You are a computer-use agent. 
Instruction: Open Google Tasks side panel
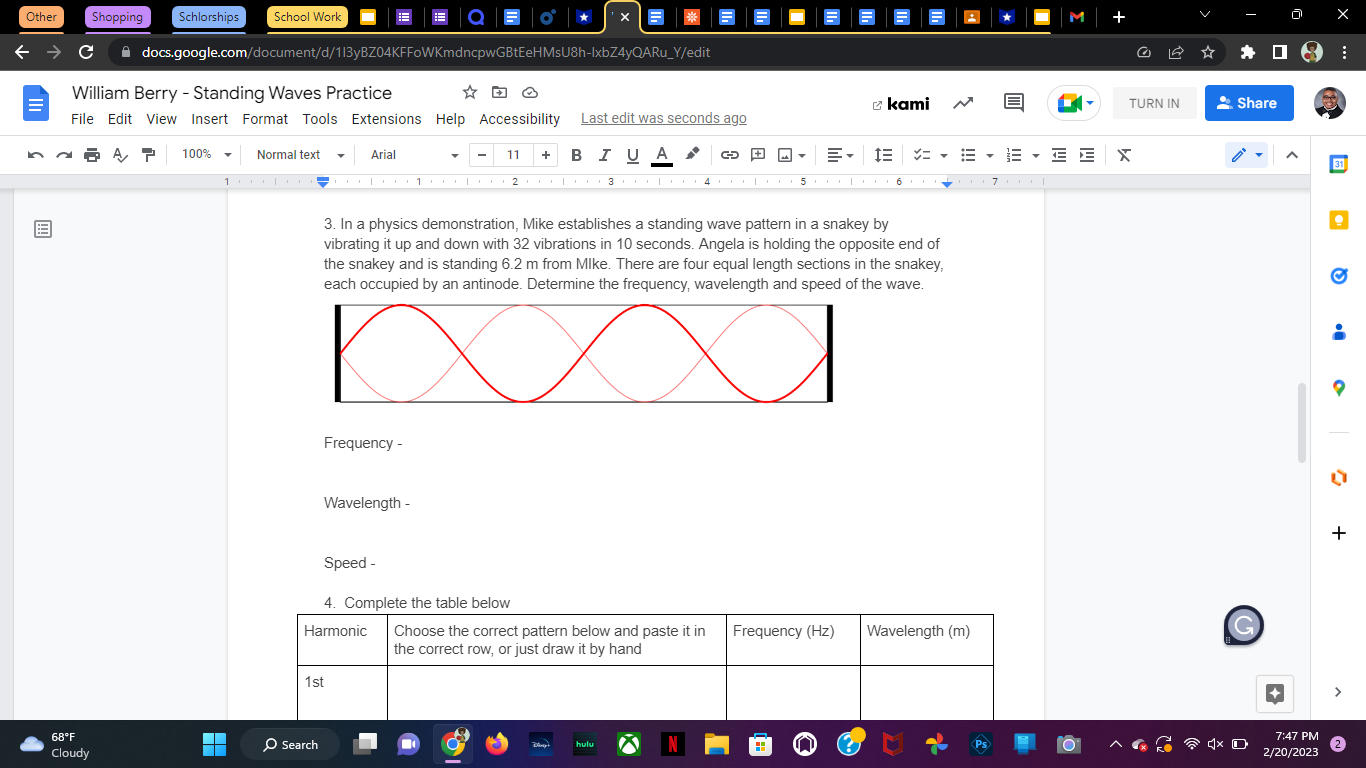1339,276
